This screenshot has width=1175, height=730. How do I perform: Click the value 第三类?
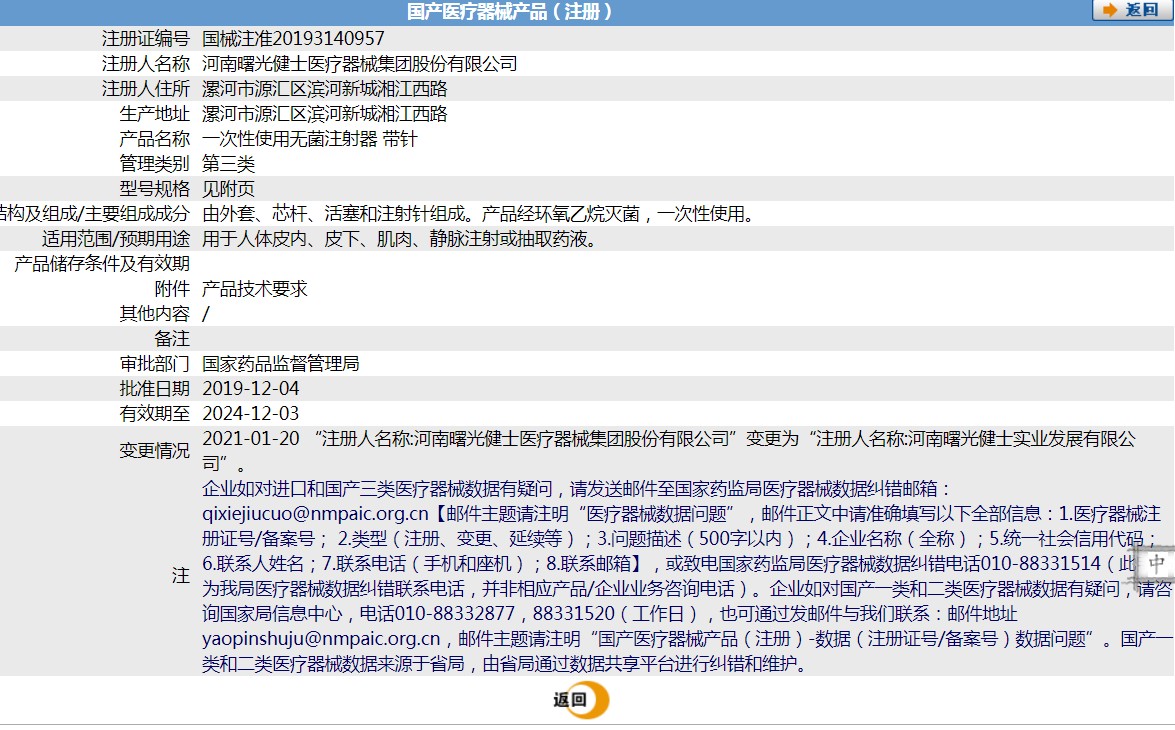229,163
